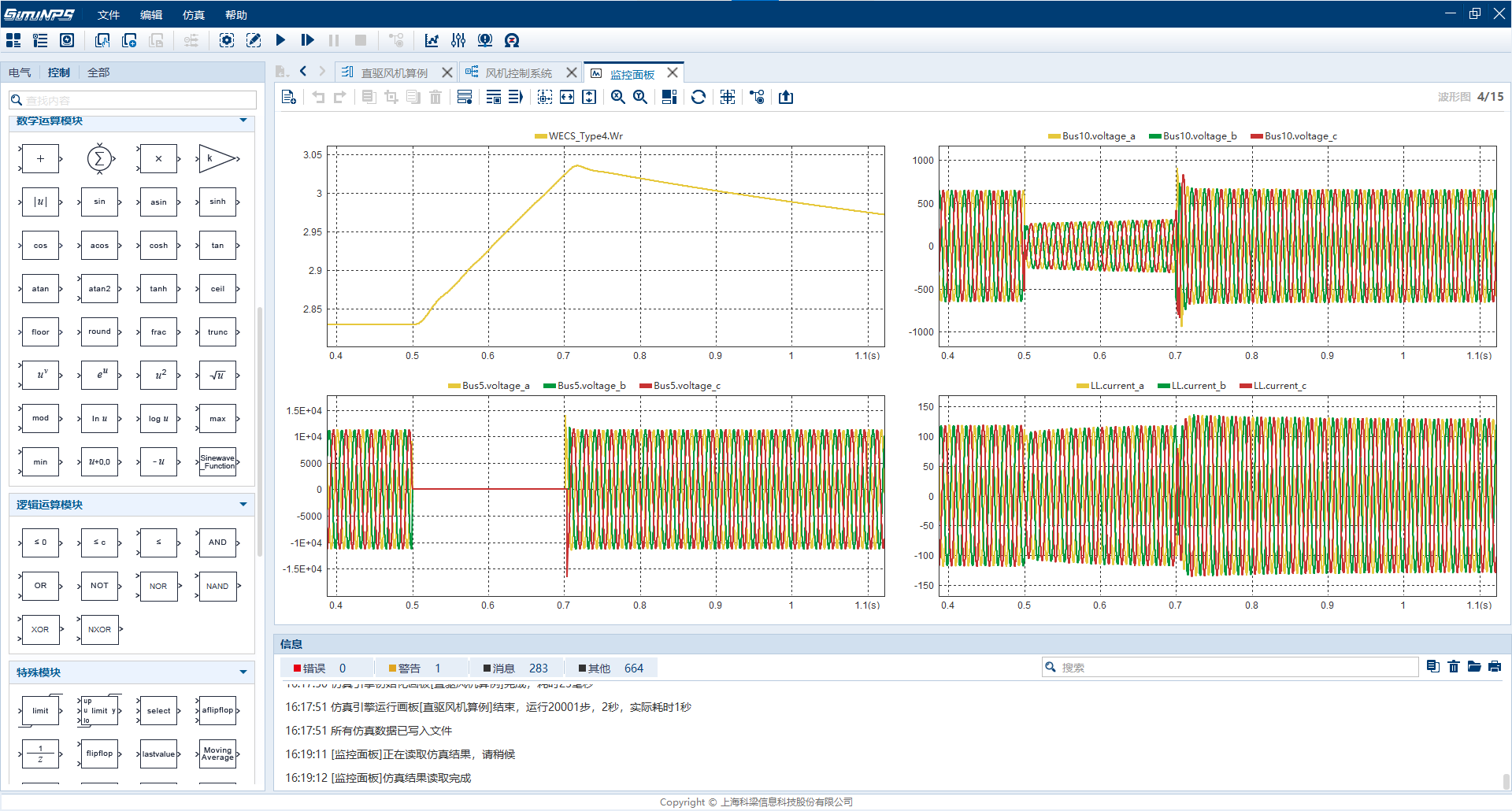
Task: Toggle Bus10.voltage_b legend entry
Action: (x=1193, y=136)
